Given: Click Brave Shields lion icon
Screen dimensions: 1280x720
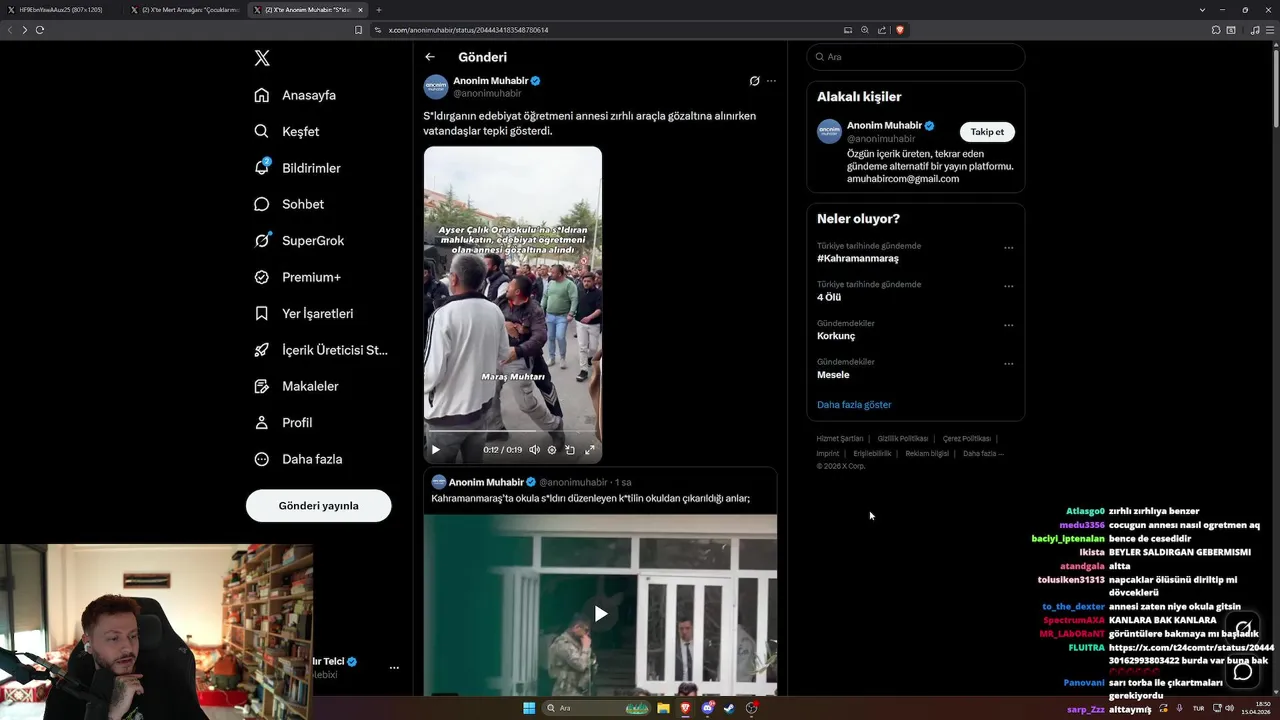Looking at the screenshot, I should click(899, 30).
